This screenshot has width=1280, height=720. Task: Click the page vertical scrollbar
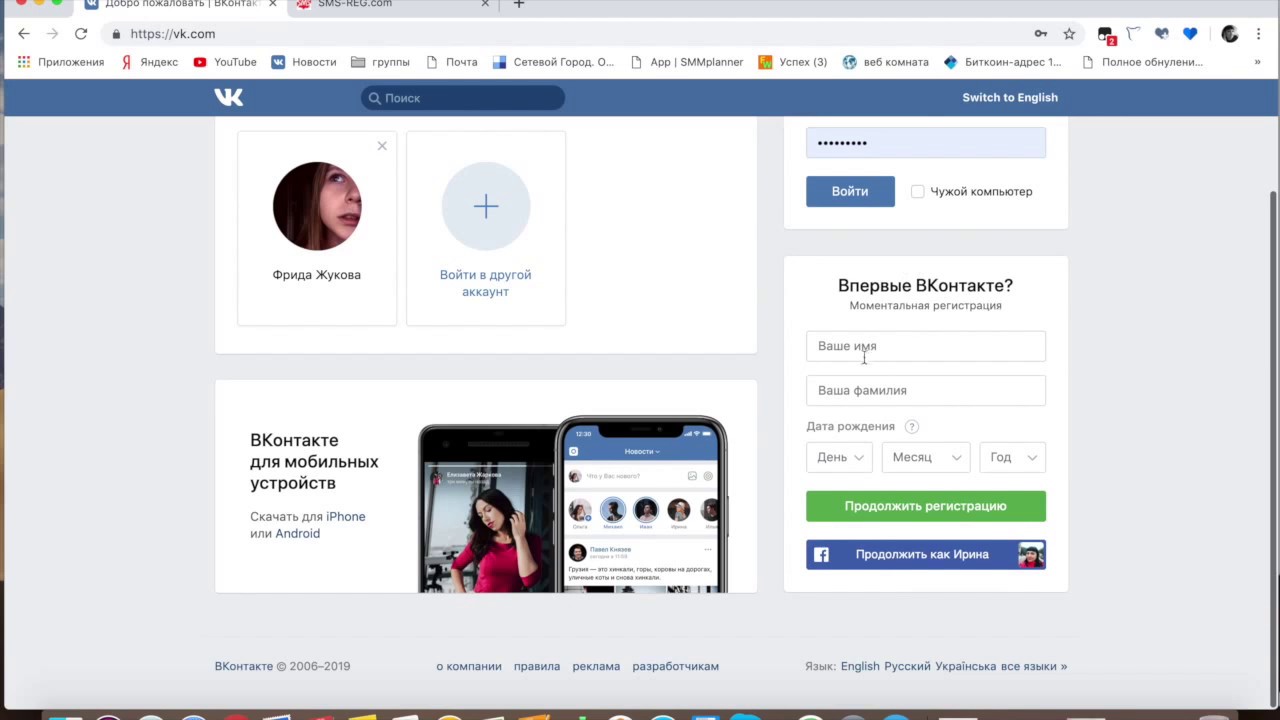pyautogui.click(x=1273, y=448)
